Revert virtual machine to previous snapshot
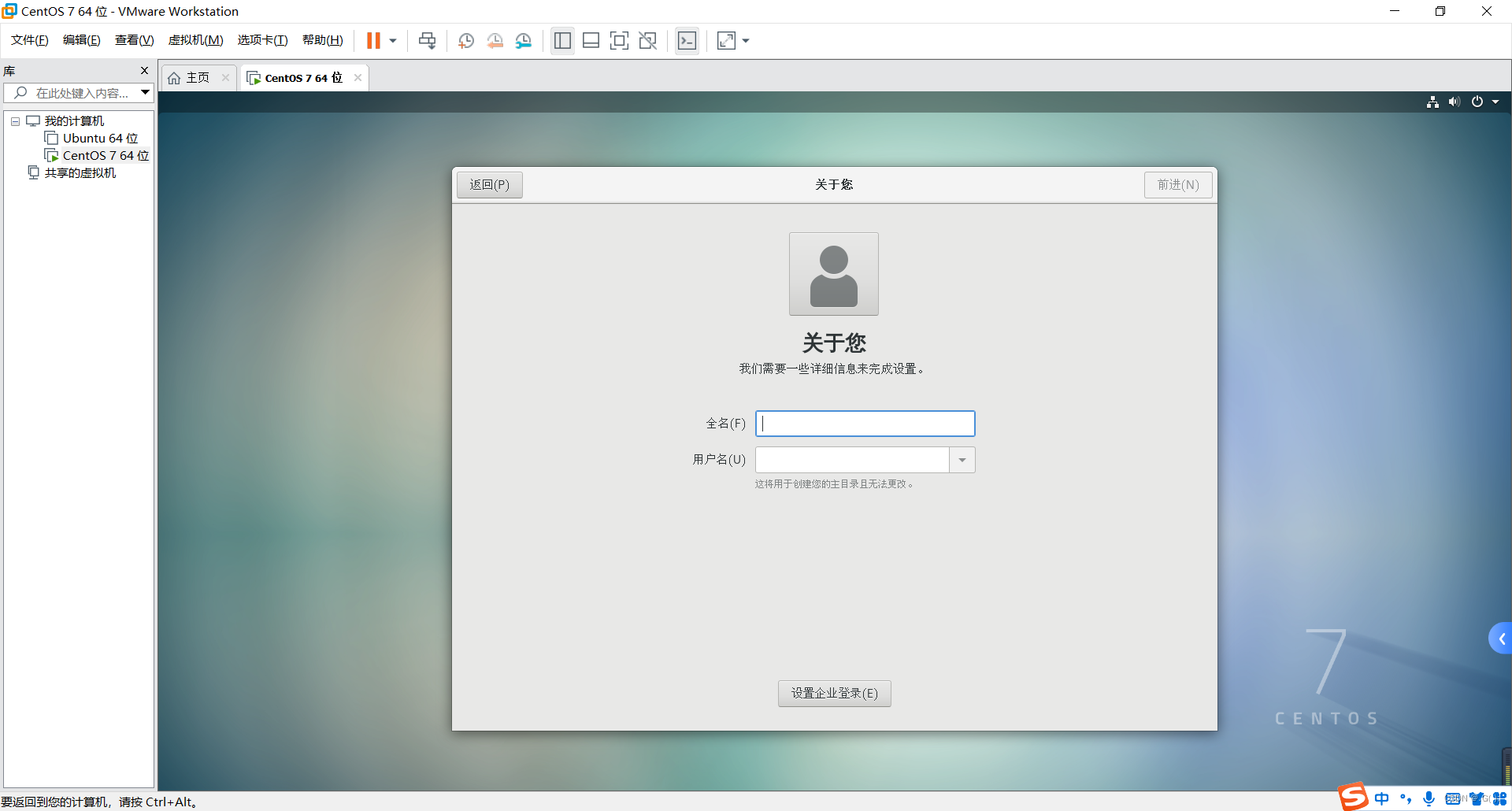This screenshot has height=811, width=1512. pos(495,41)
